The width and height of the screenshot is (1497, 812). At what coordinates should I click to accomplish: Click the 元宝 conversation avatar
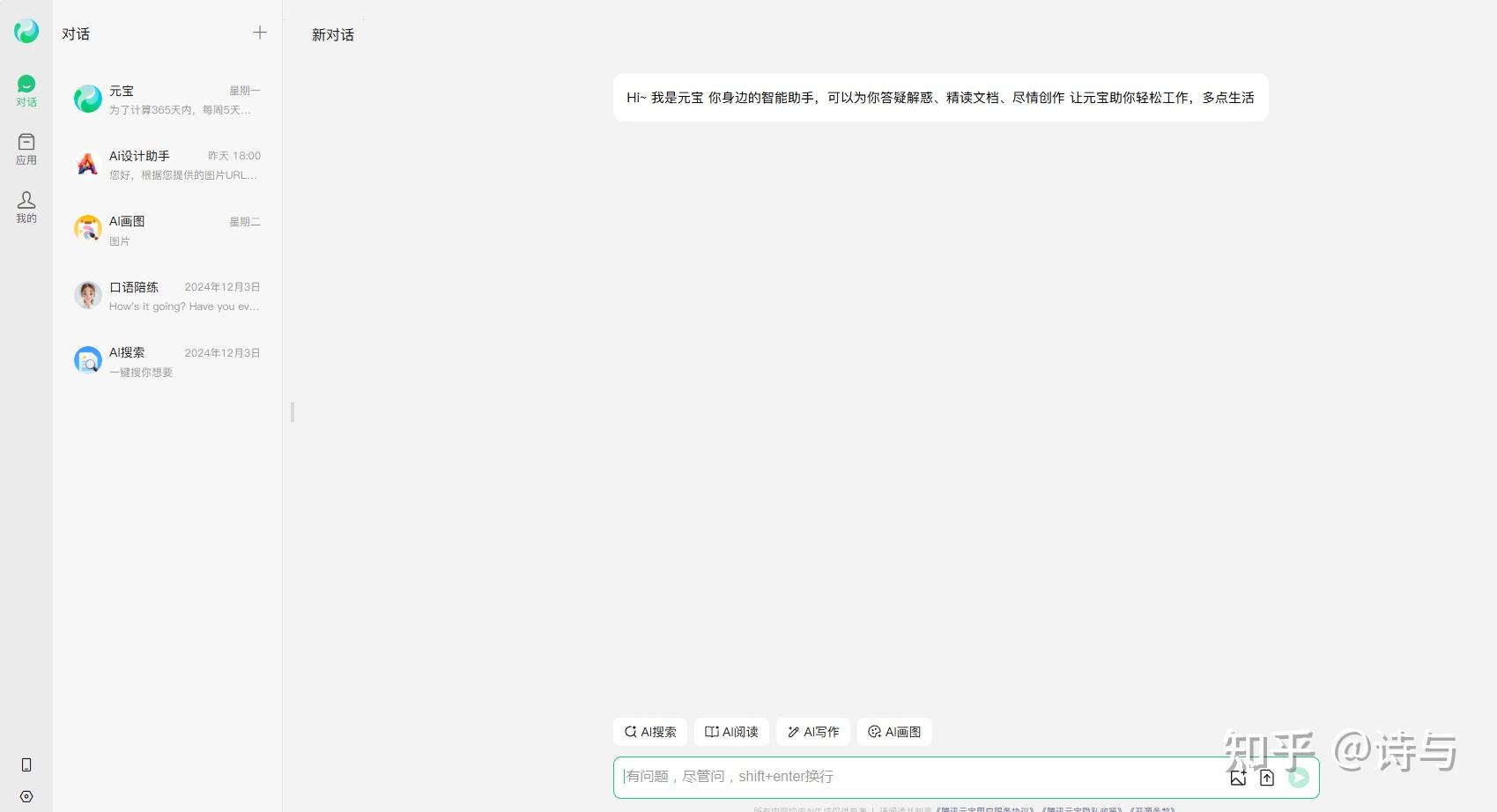click(x=88, y=99)
